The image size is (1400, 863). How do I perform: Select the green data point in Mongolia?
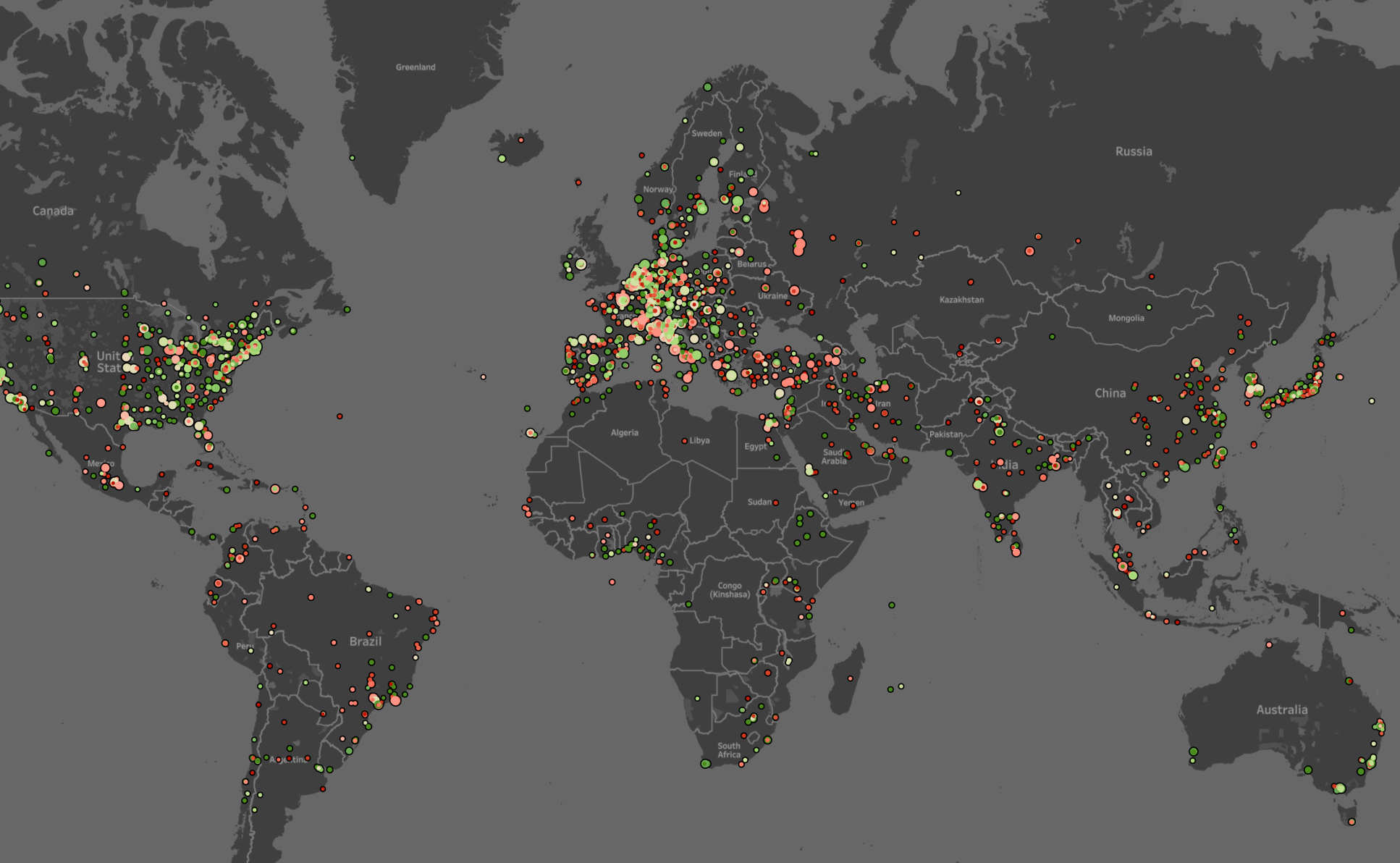1149,308
